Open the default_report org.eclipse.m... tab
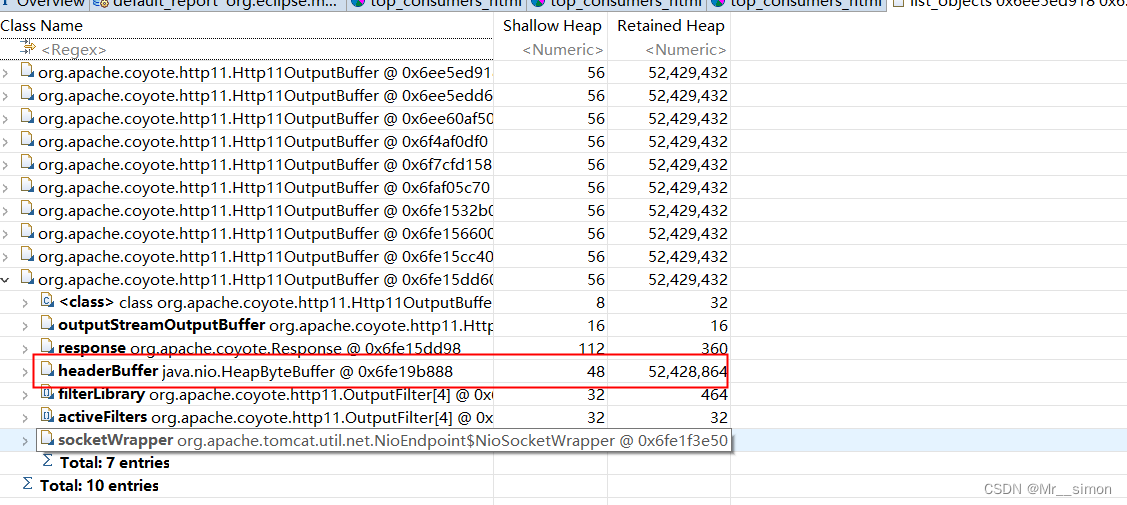Image resolution: width=1127 pixels, height=505 pixels. 218,4
